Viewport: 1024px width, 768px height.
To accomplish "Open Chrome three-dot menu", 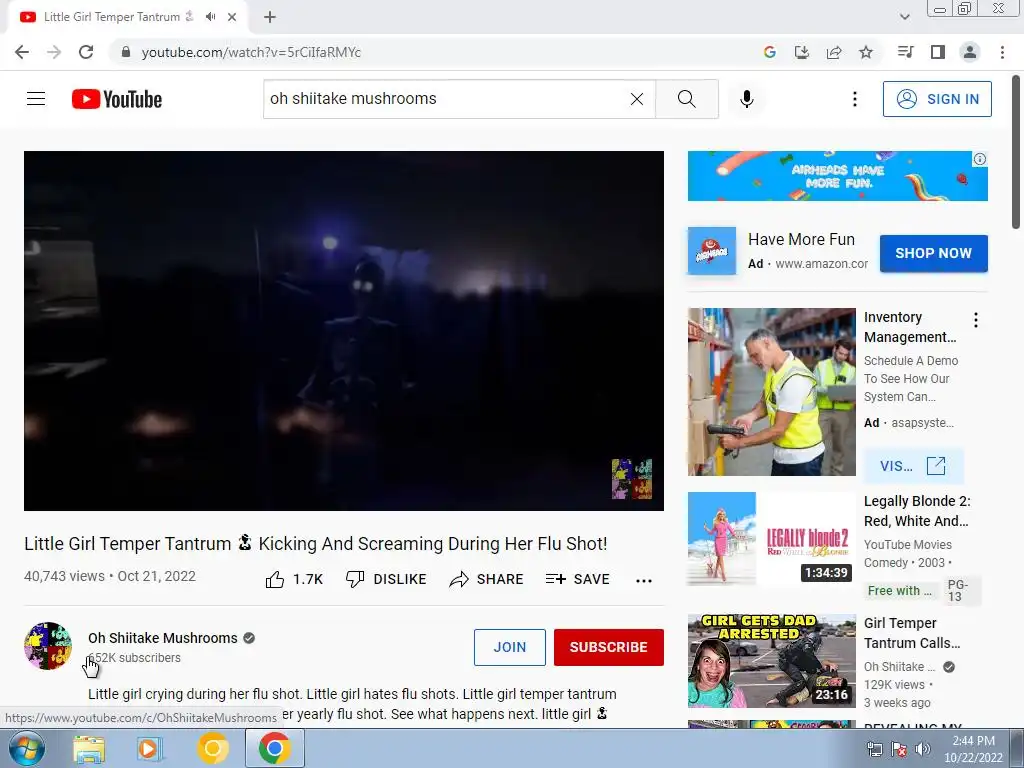I will [x=1002, y=52].
